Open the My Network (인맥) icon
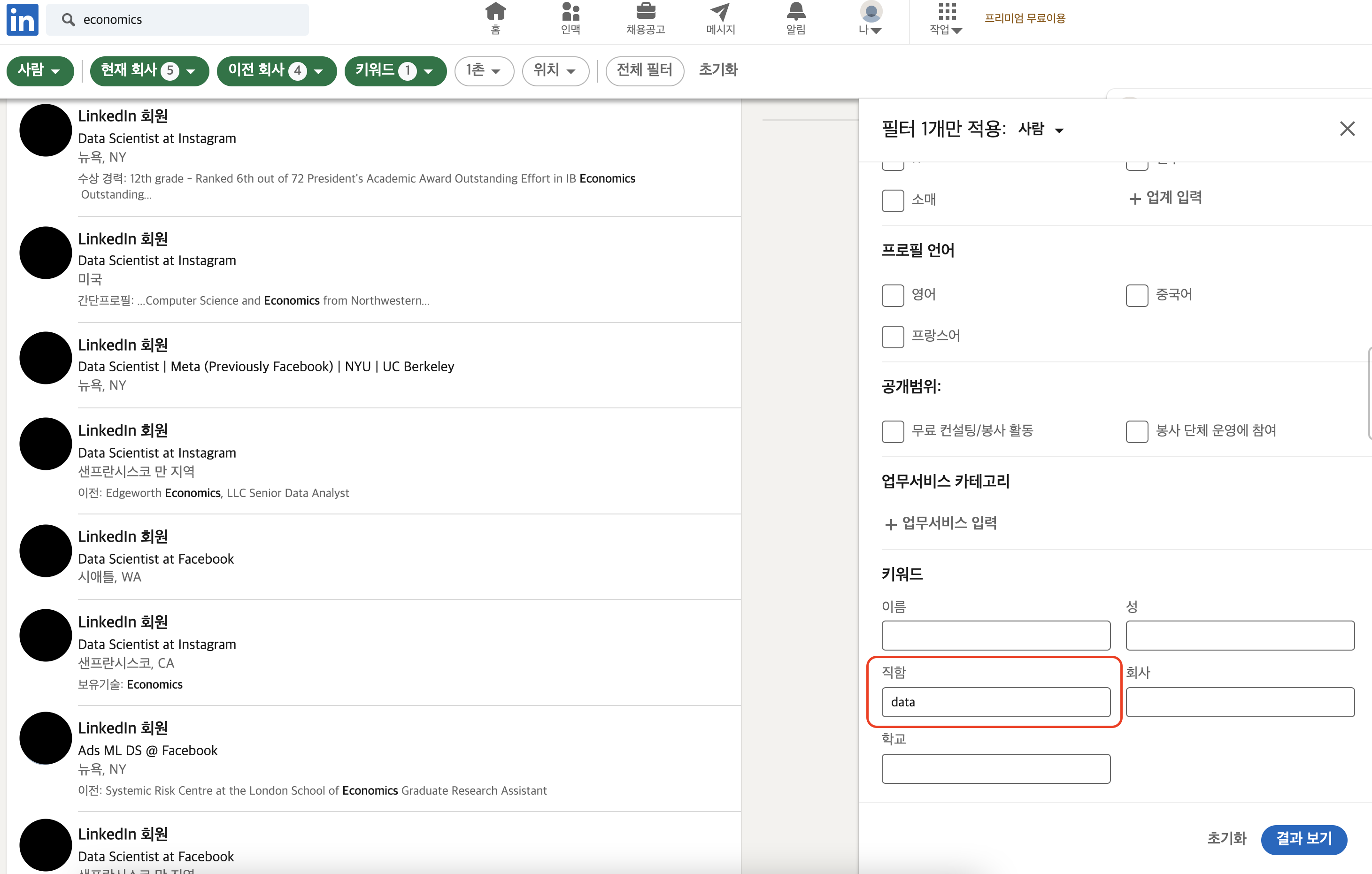 (x=570, y=11)
